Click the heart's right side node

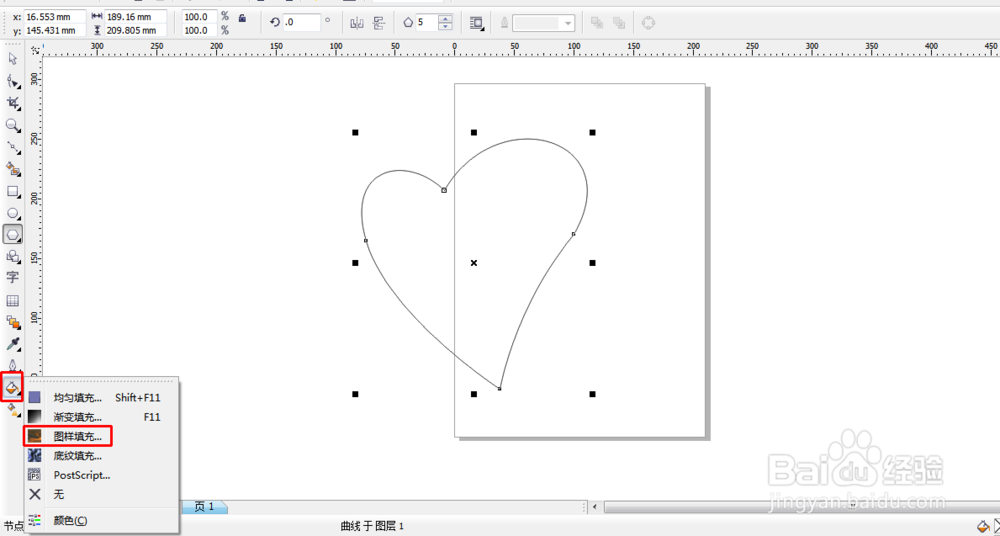(573, 234)
